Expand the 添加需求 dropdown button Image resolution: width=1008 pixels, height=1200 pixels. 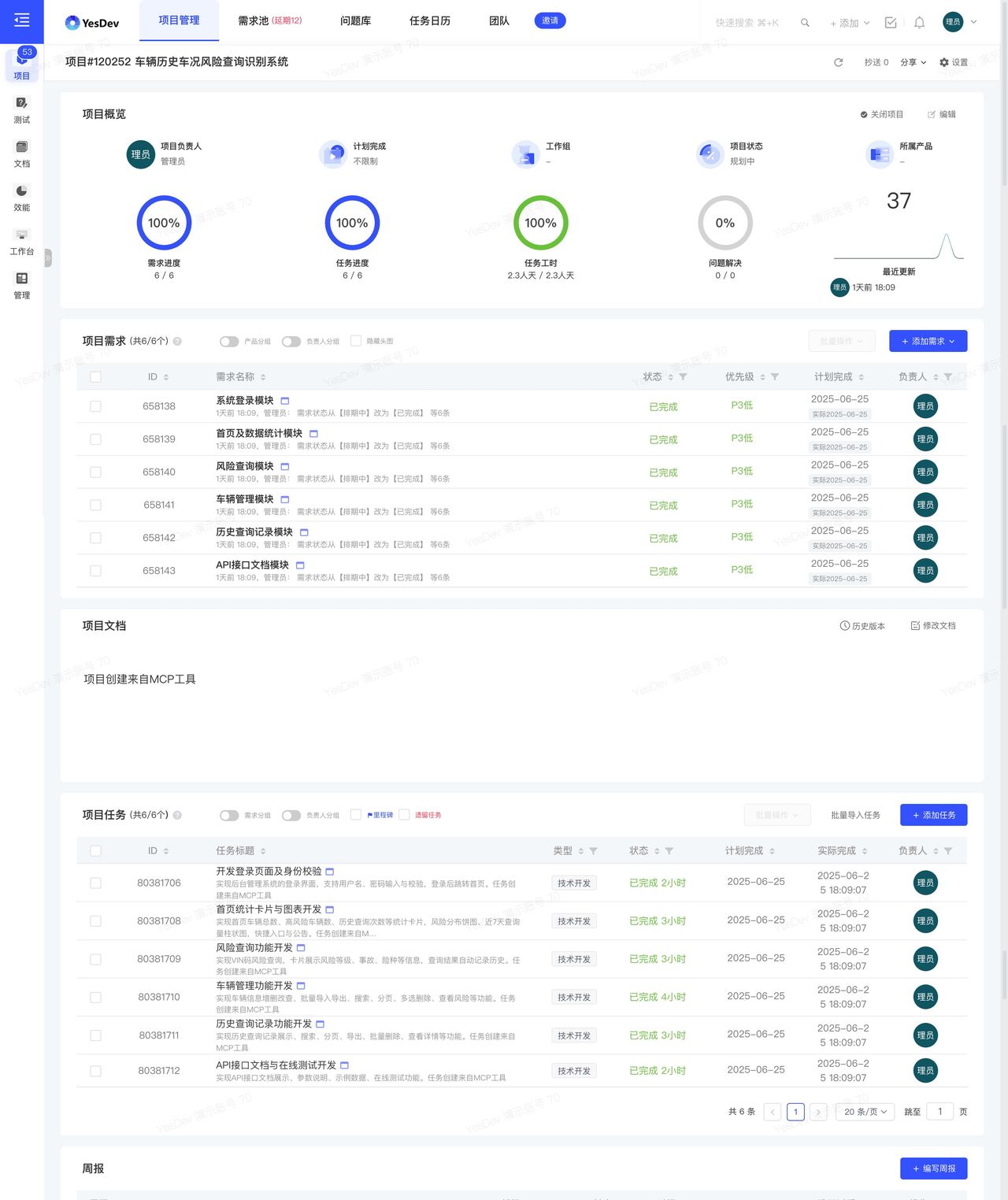928,341
